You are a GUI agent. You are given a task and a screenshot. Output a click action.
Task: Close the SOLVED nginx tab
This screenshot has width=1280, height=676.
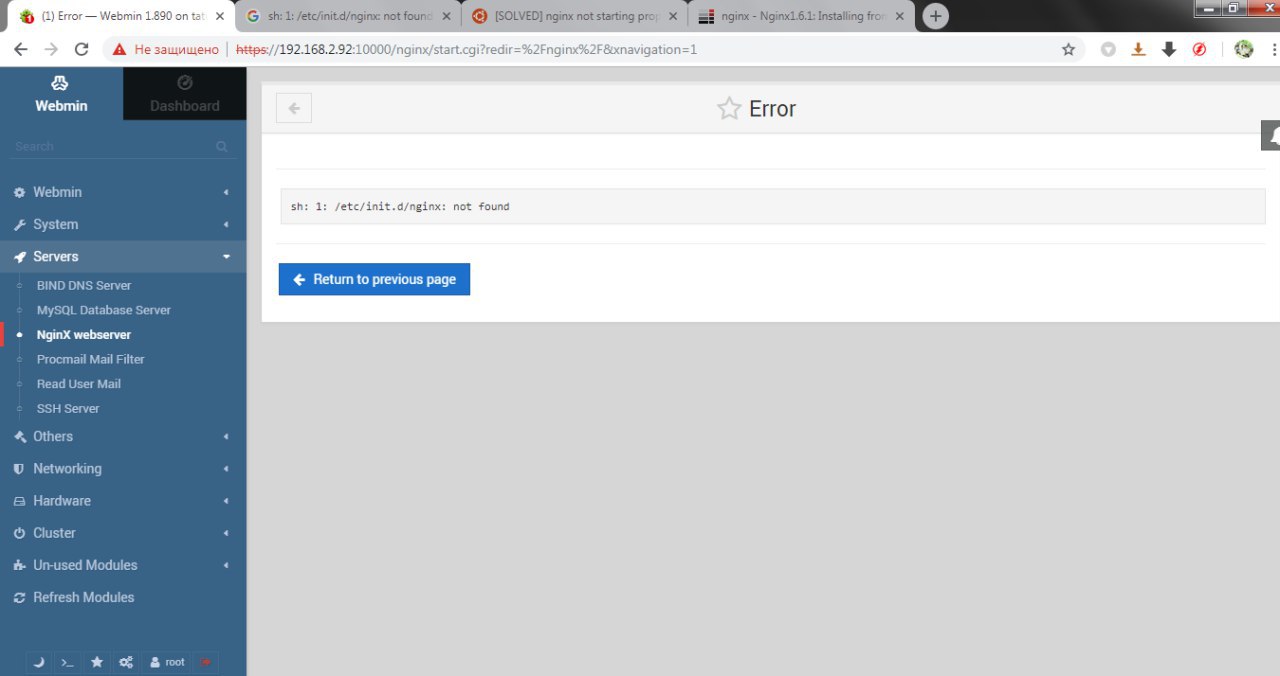tap(673, 16)
